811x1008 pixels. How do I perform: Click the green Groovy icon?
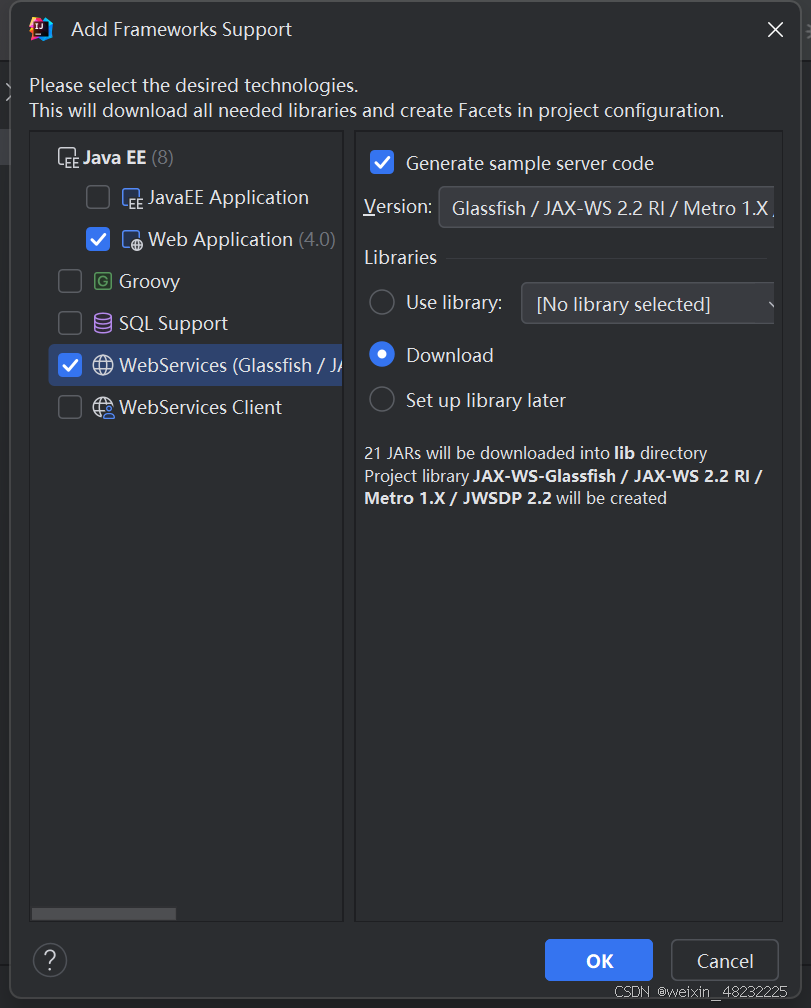click(103, 281)
